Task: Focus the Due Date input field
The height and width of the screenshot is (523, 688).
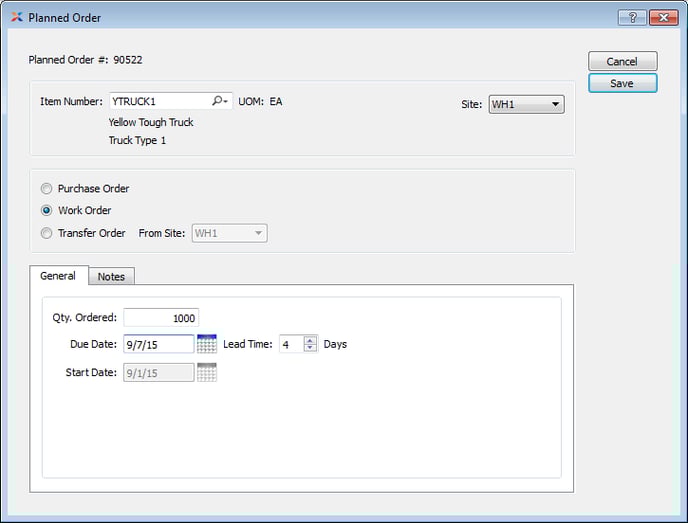Action: [158, 344]
